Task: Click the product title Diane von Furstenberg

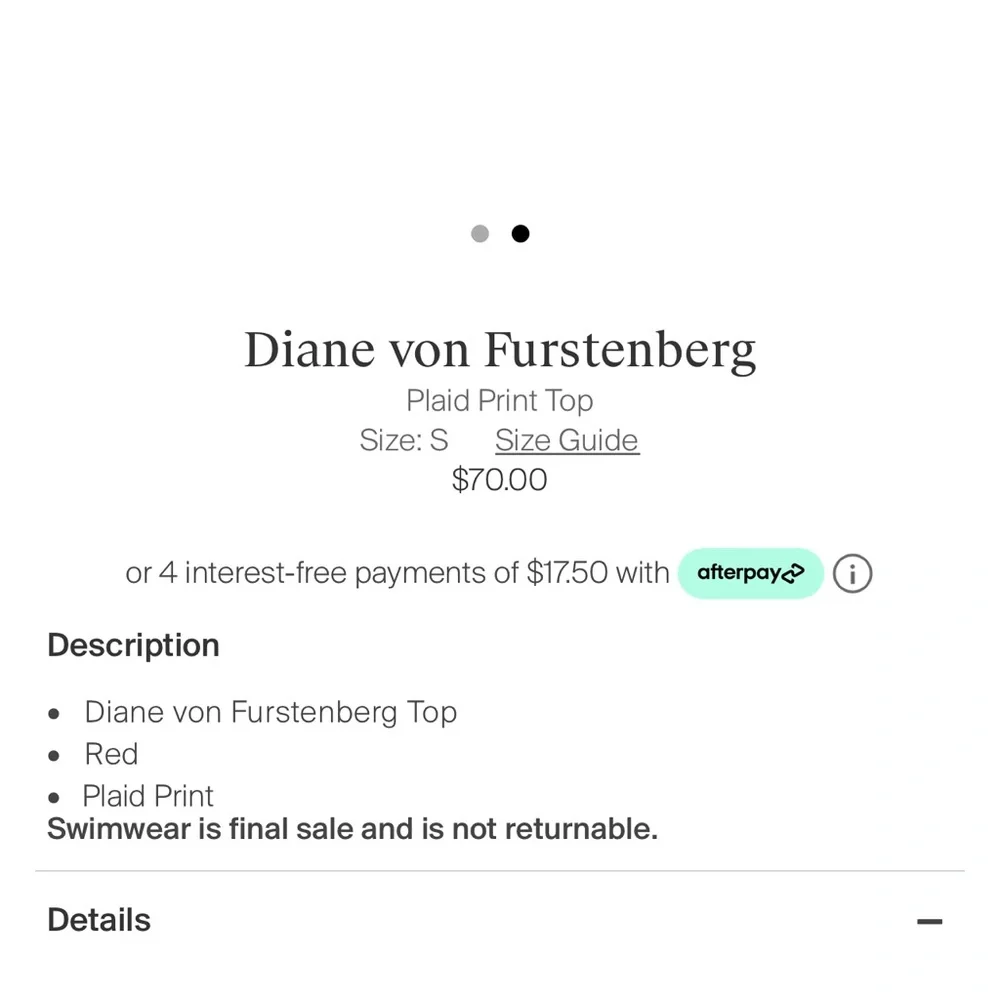Action: click(500, 349)
